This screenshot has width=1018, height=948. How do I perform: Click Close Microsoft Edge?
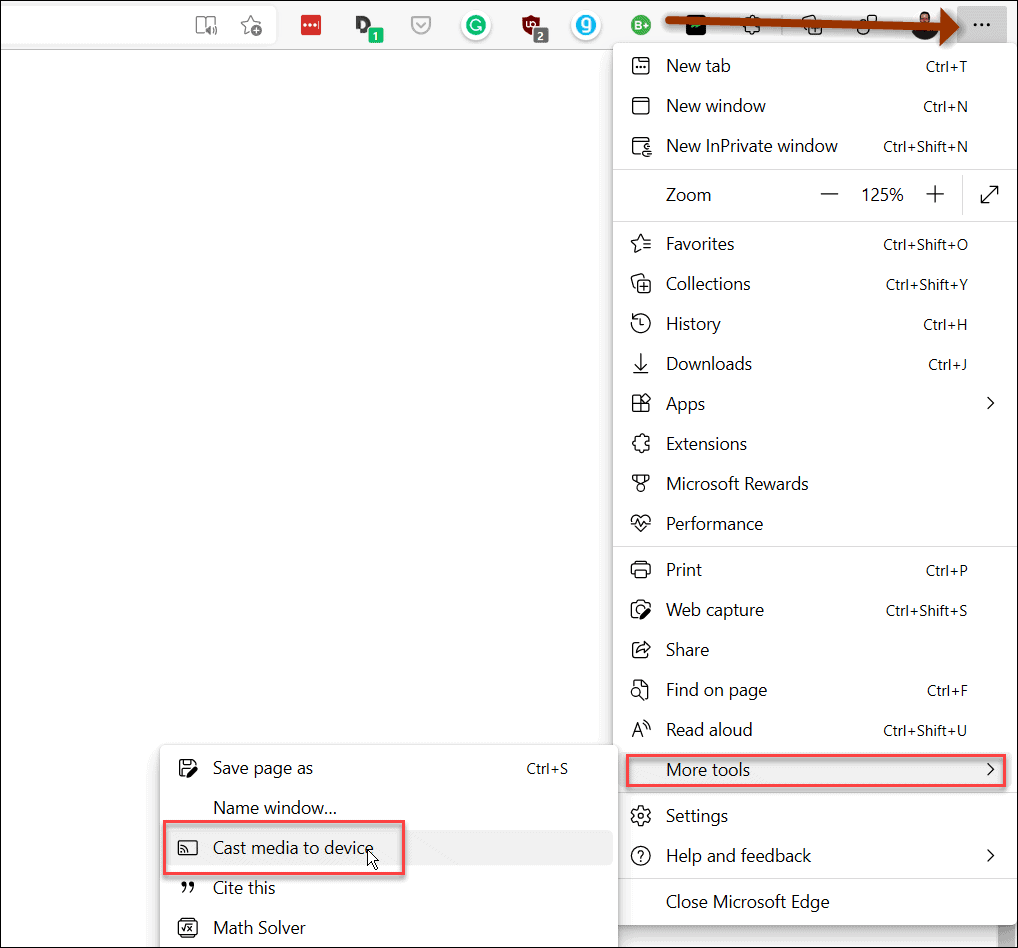coord(747,902)
